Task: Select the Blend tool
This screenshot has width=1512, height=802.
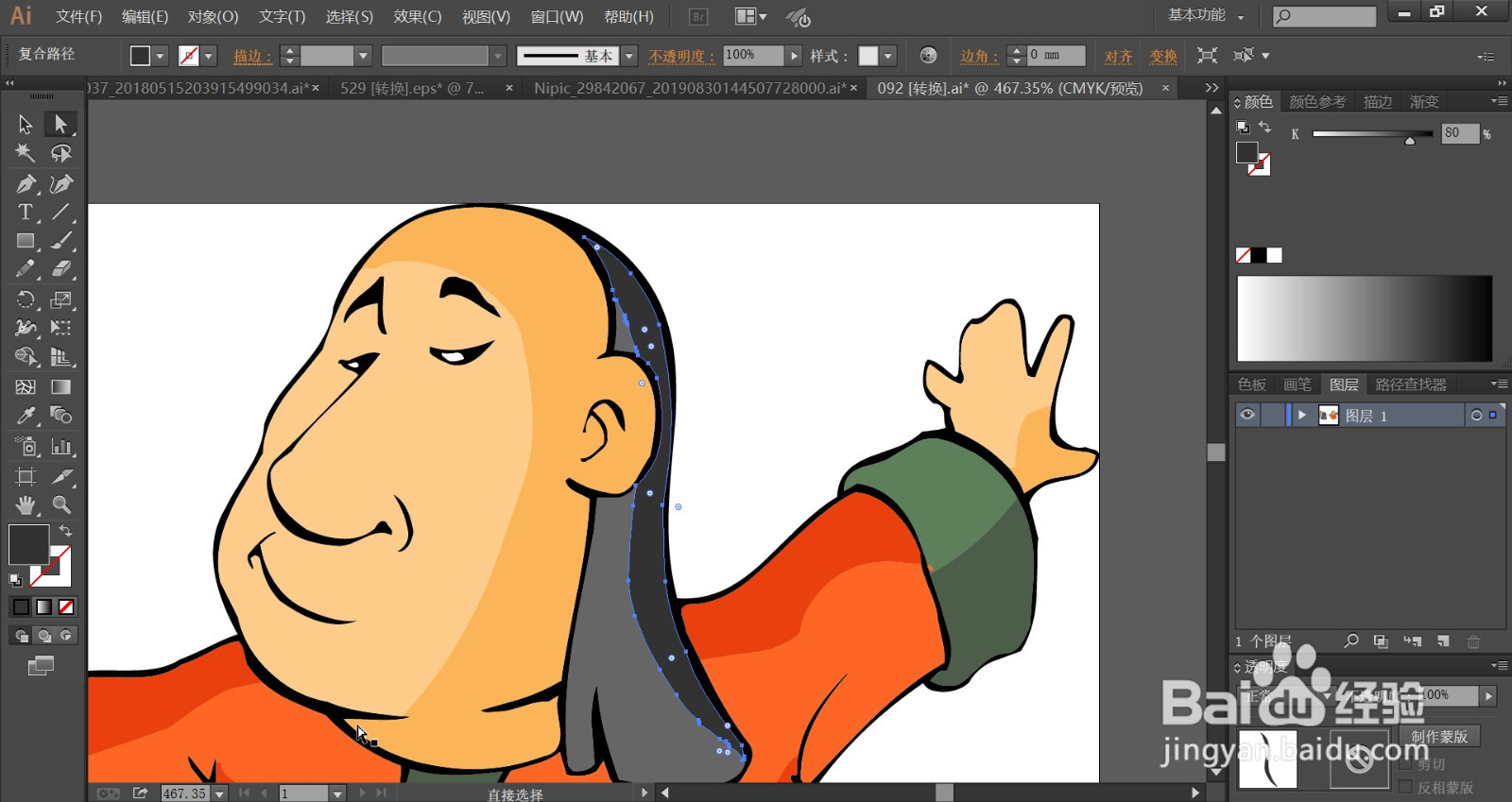Action: [x=61, y=416]
